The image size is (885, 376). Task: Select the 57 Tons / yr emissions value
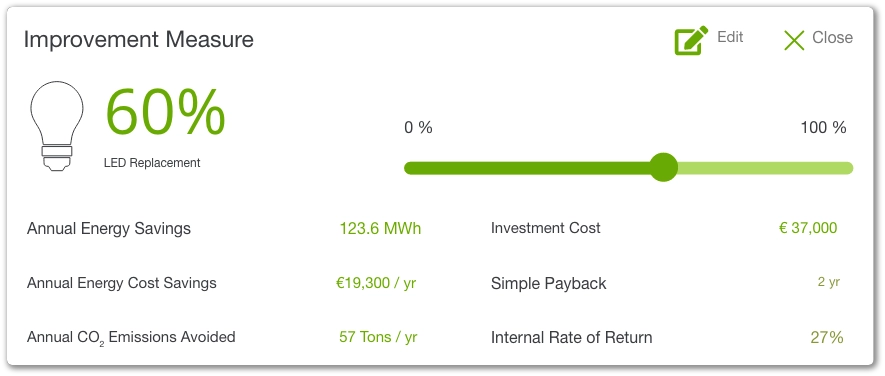[x=378, y=337]
